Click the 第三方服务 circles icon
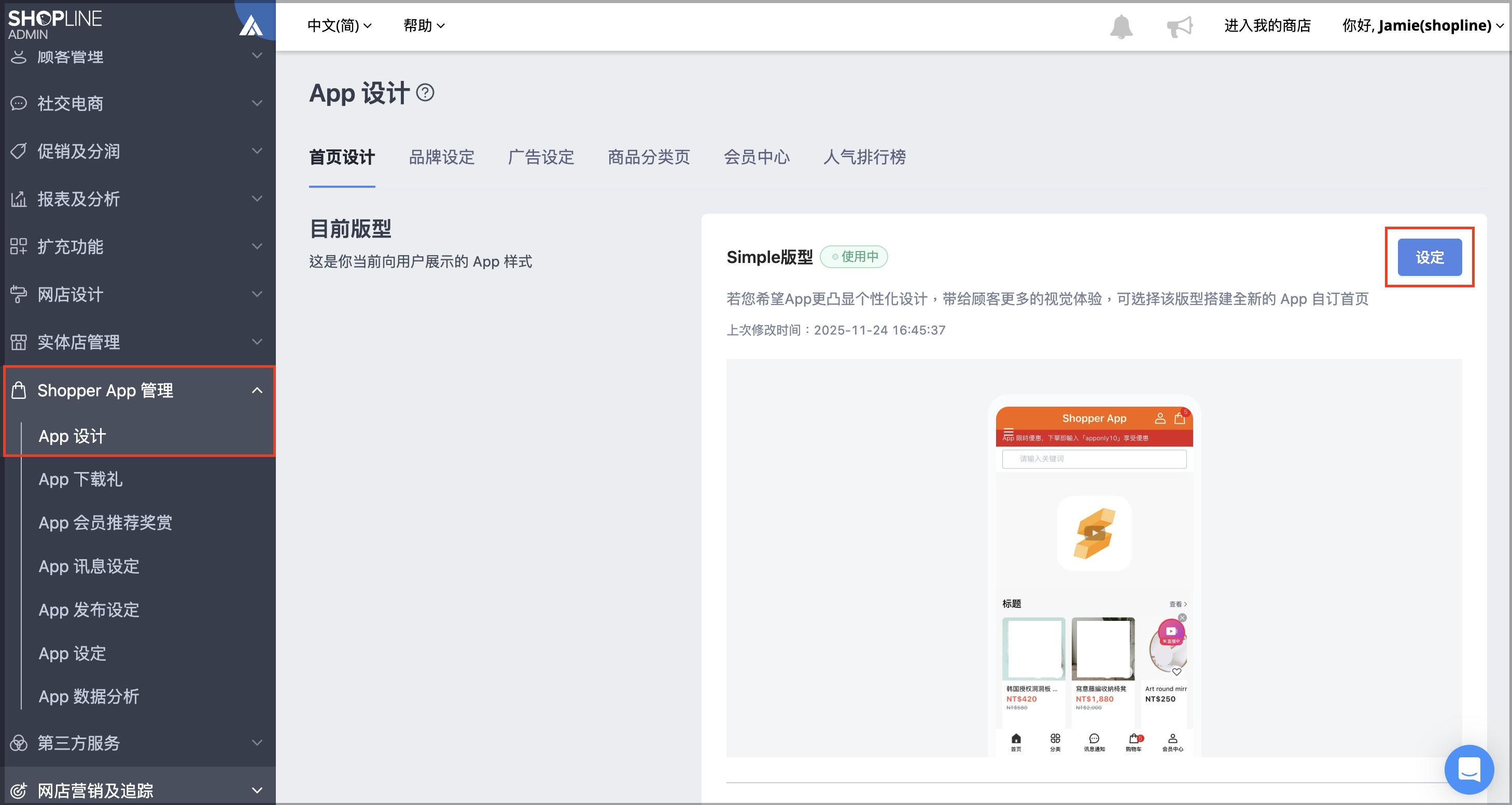 coord(19,743)
